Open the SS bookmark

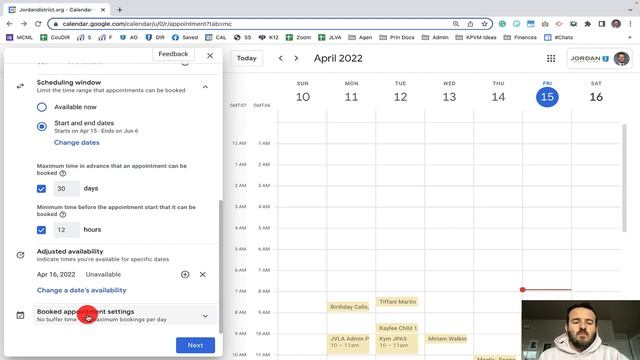[x=242, y=37]
